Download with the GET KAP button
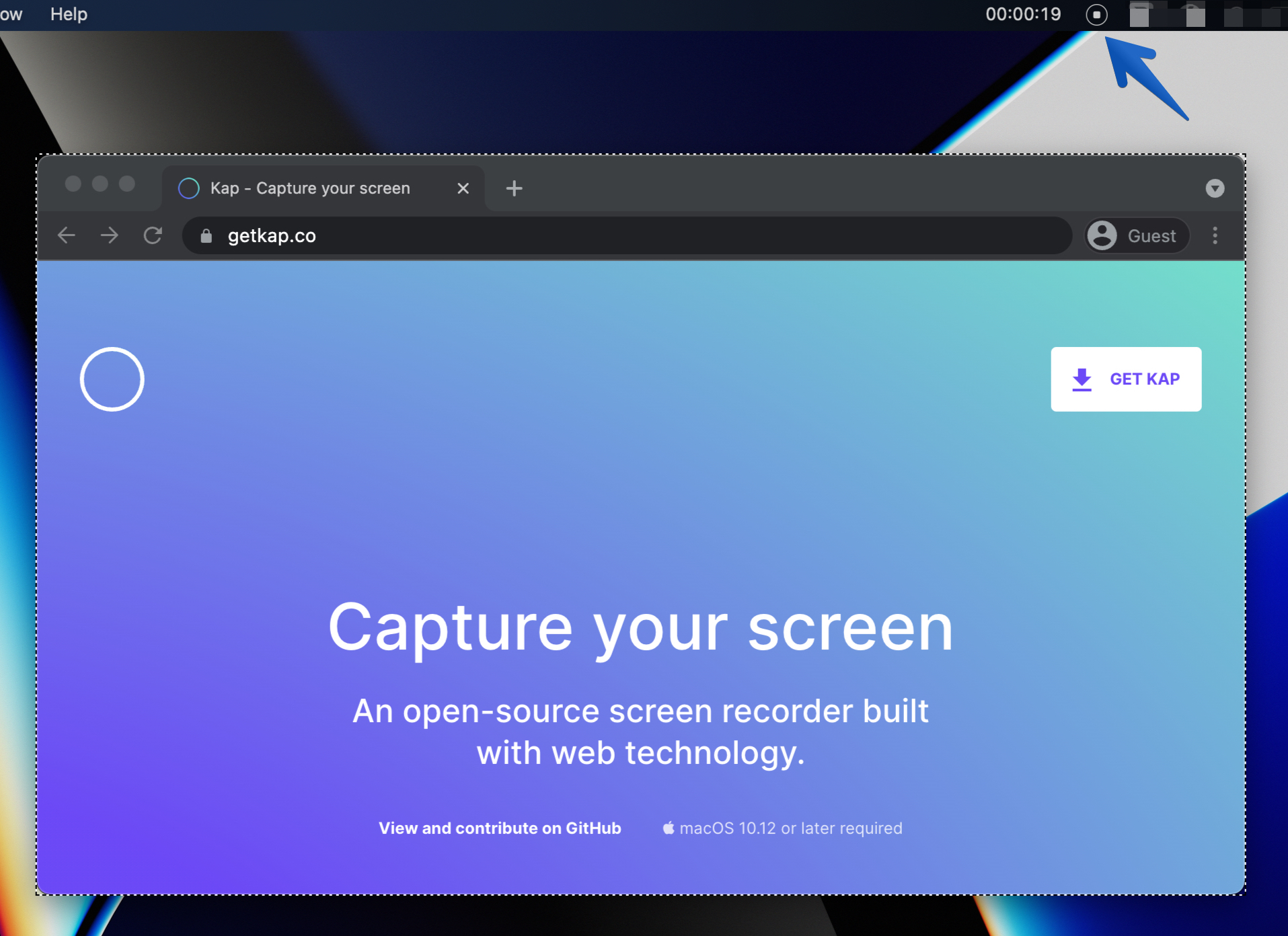Viewport: 1288px width, 936px height. (1126, 379)
